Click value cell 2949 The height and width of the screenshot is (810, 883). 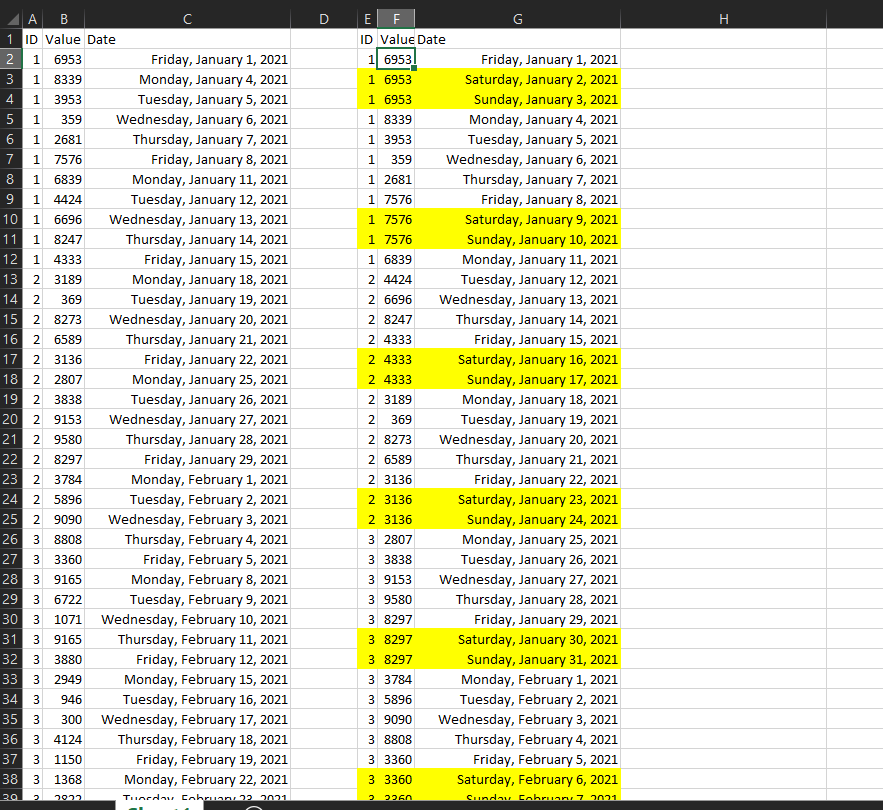[x=64, y=679]
